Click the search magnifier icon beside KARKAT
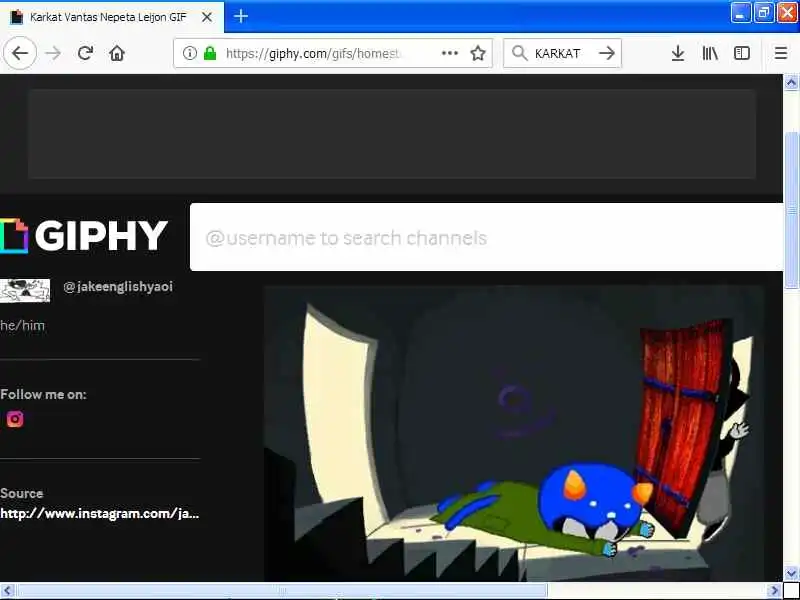 (519, 53)
